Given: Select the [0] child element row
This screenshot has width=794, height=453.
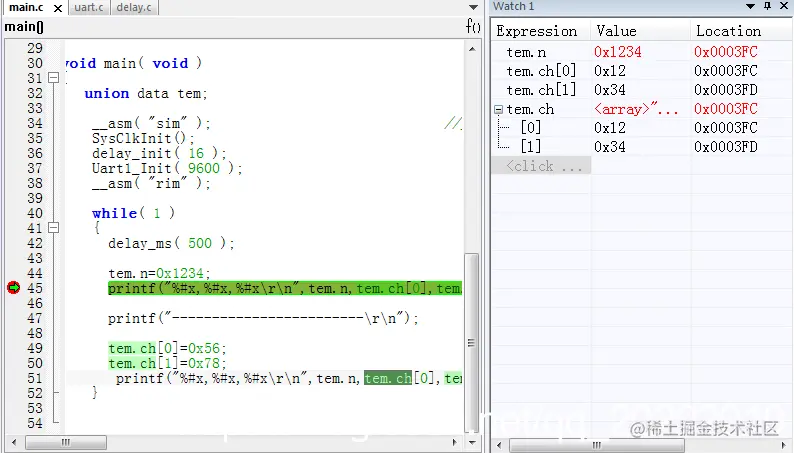Looking at the screenshot, I should tap(531, 128).
